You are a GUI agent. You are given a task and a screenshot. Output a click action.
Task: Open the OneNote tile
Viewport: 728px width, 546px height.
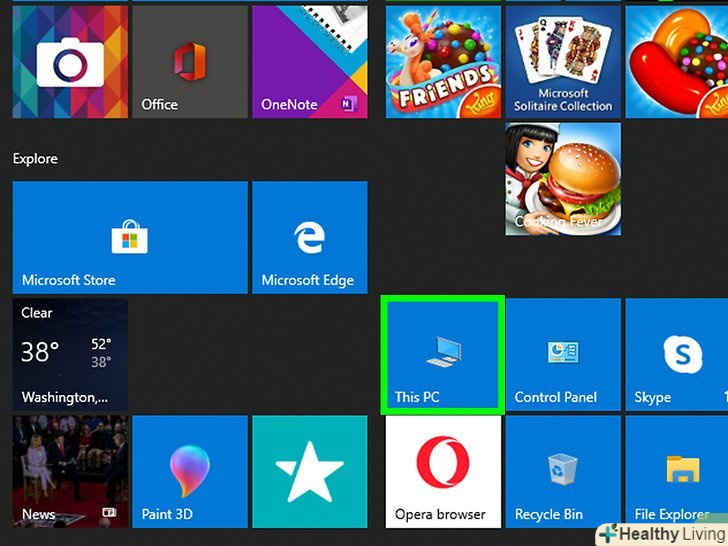[x=310, y=62]
